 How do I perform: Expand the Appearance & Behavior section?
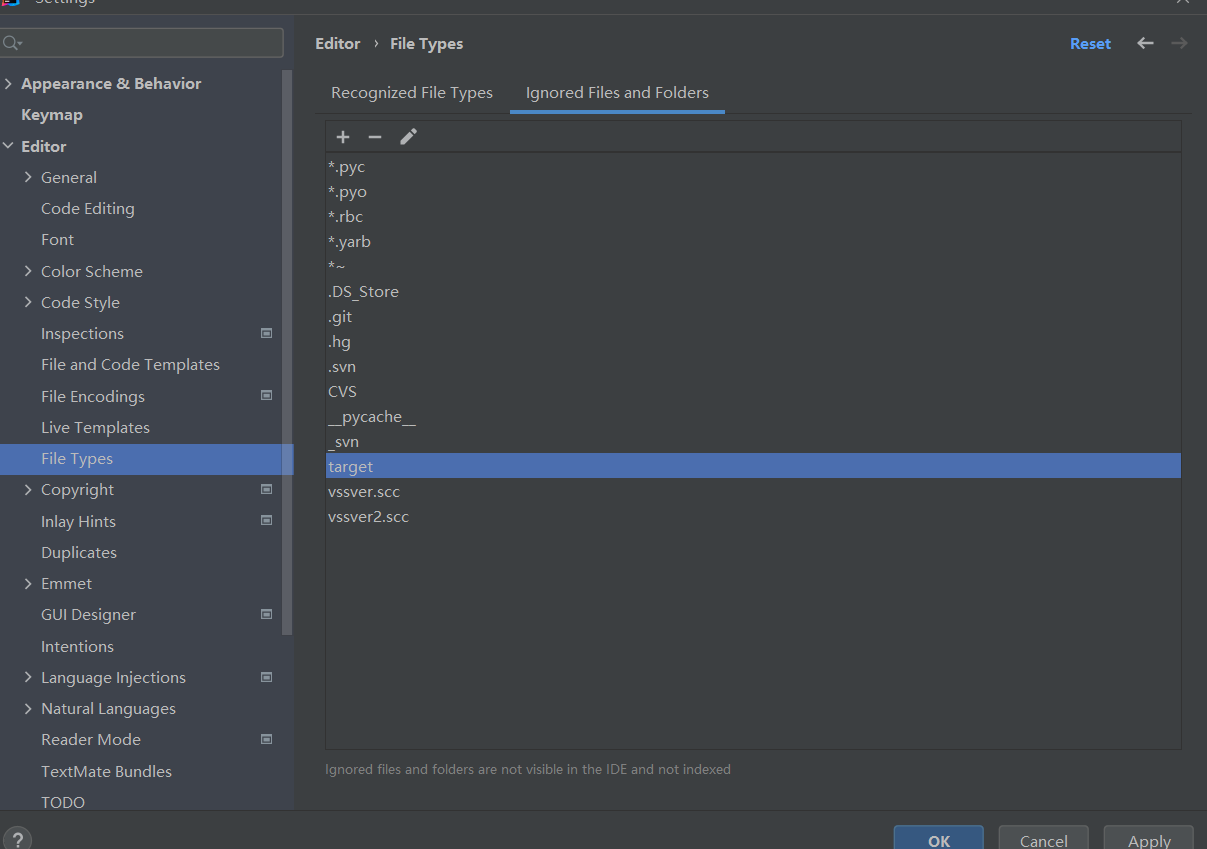pos(9,84)
